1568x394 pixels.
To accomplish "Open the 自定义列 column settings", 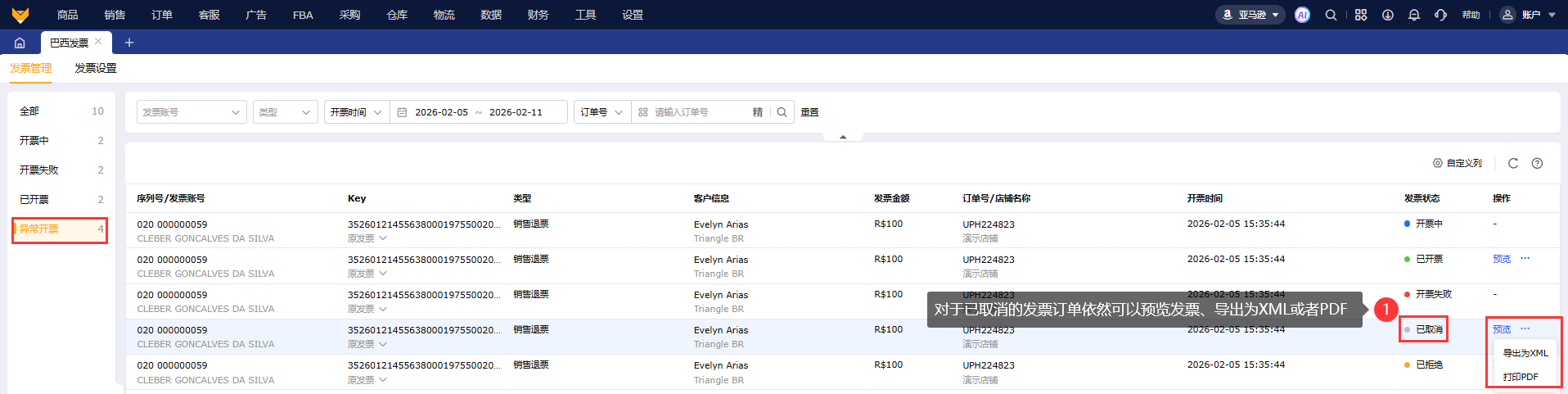I will point(1458,163).
